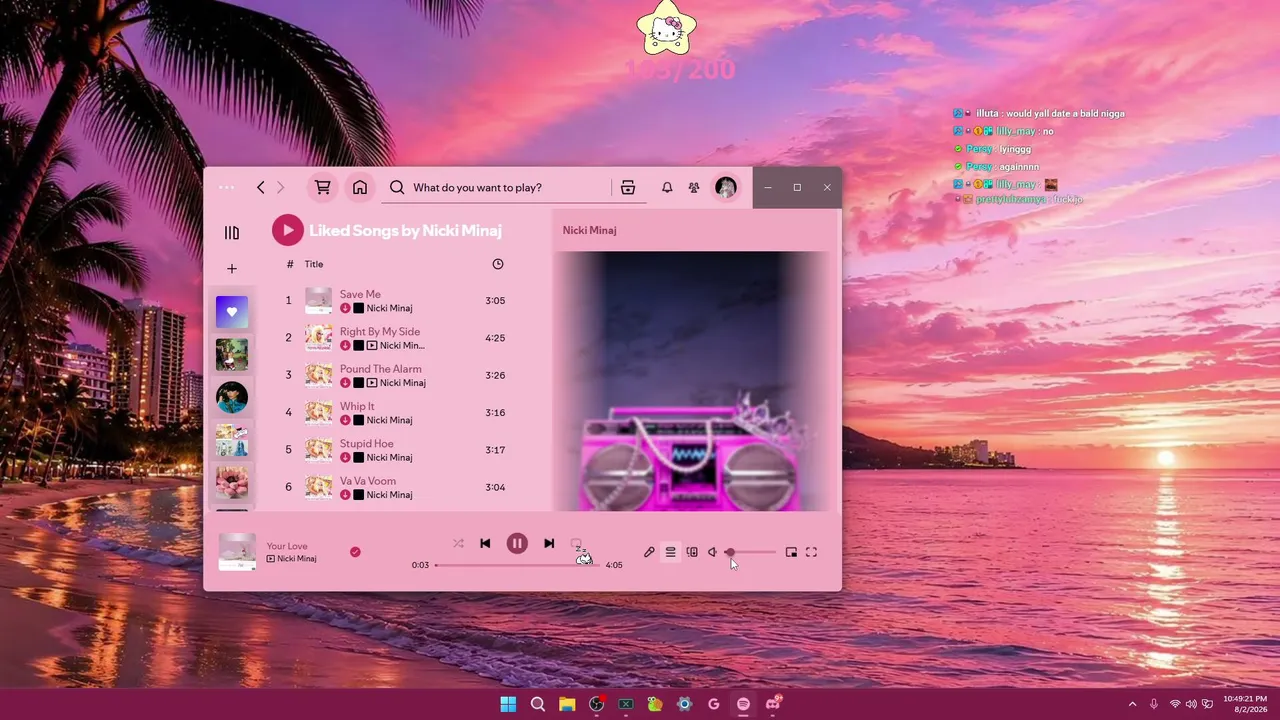The width and height of the screenshot is (1280, 720).
Task: Go forward with the right arrow
Action: [x=280, y=187]
